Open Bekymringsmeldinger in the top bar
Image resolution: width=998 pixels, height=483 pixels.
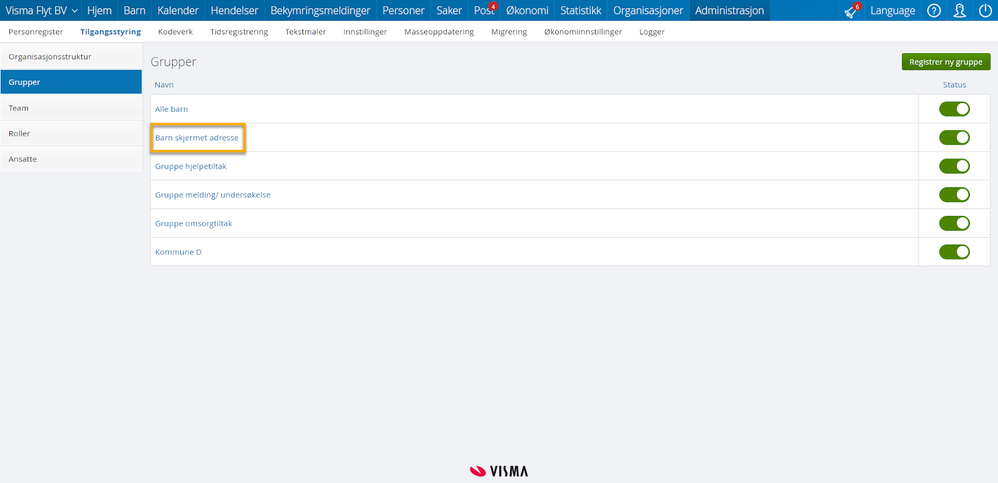click(x=320, y=11)
